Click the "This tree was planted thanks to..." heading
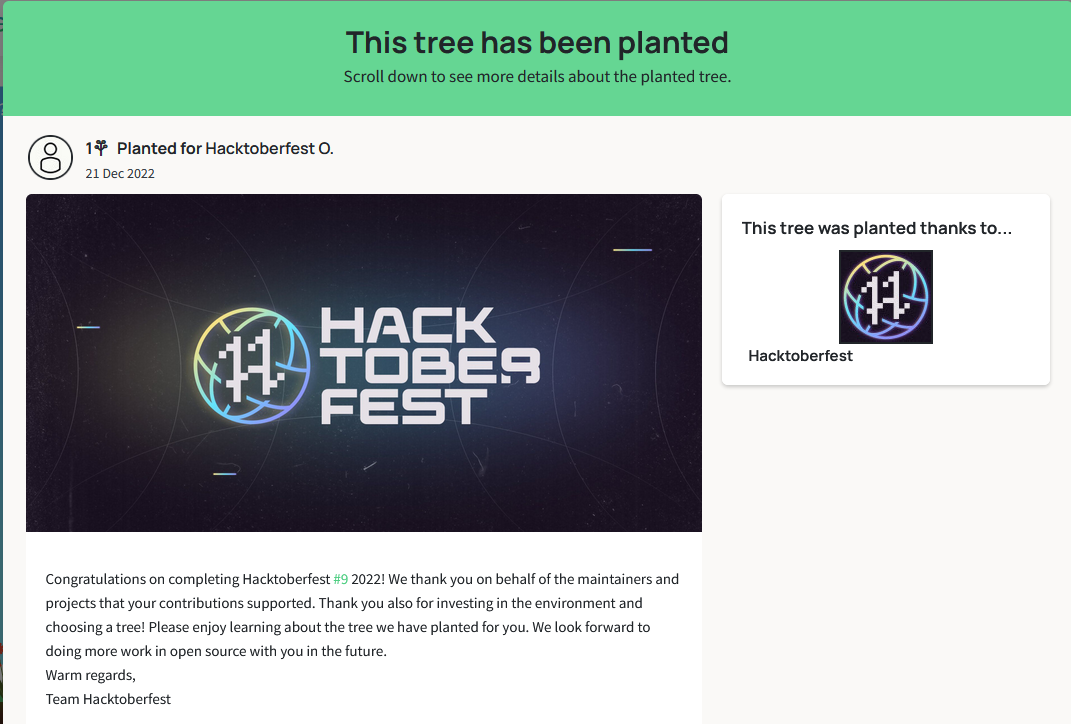1071x724 pixels. (x=876, y=228)
